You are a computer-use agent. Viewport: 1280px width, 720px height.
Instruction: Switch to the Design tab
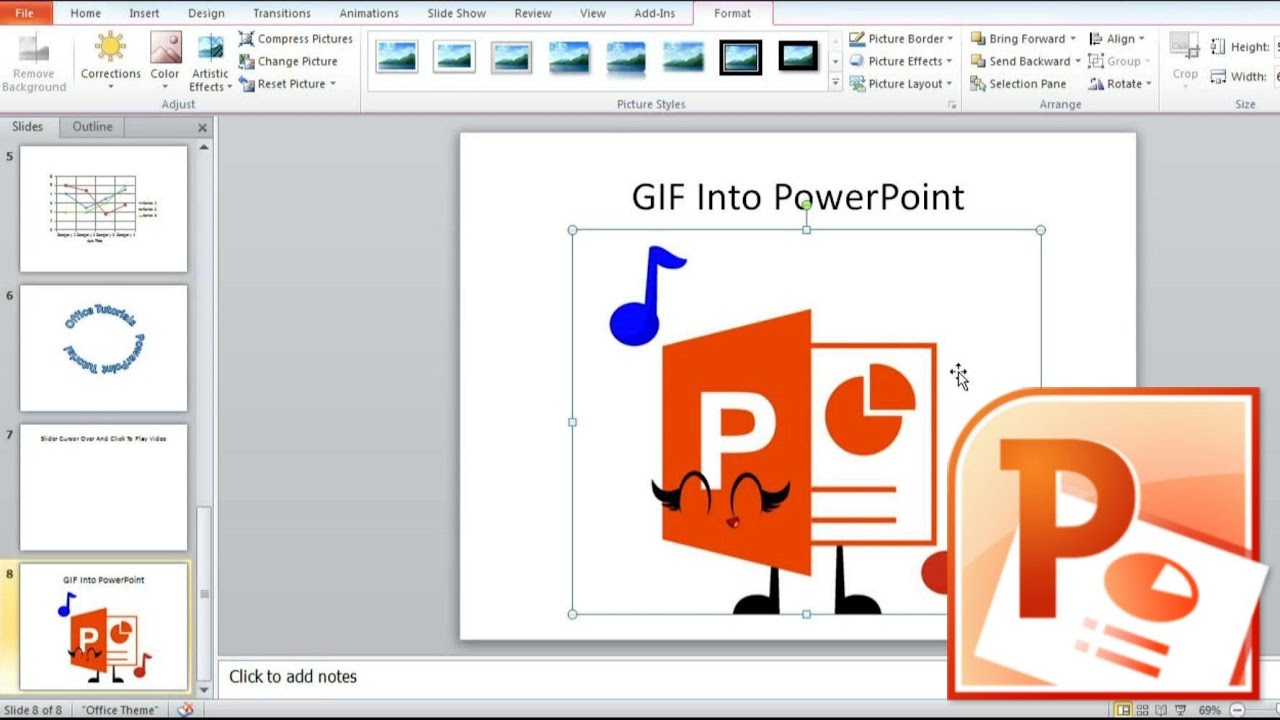point(206,13)
